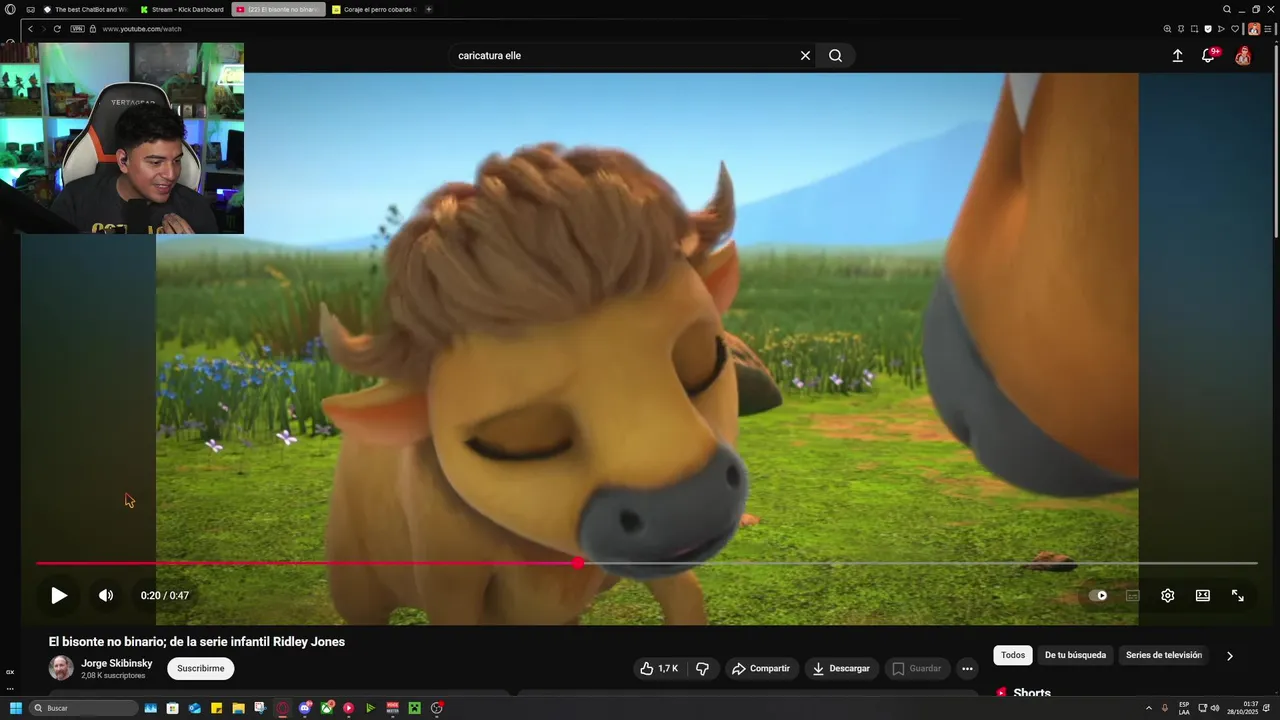1280x720 pixels.
Task: Open Opera zoom find-in-page icon
Action: coord(1167,29)
